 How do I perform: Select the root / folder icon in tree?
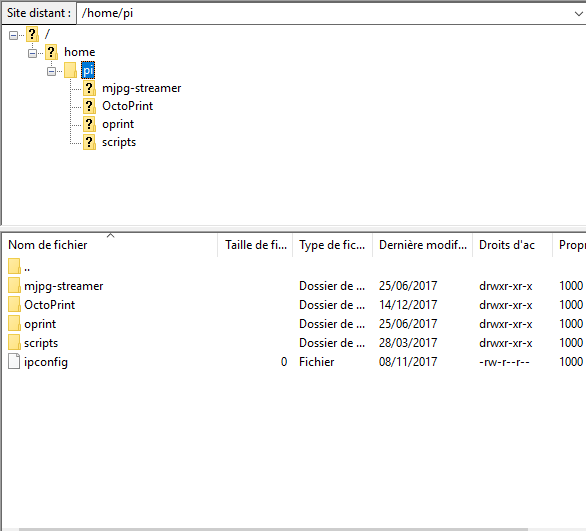(x=32, y=34)
